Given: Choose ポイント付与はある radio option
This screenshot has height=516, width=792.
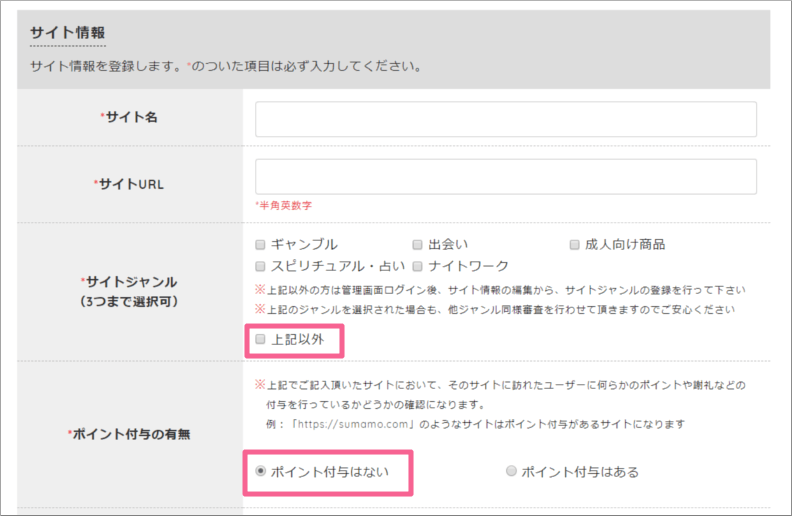Looking at the screenshot, I should (x=511, y=471).
